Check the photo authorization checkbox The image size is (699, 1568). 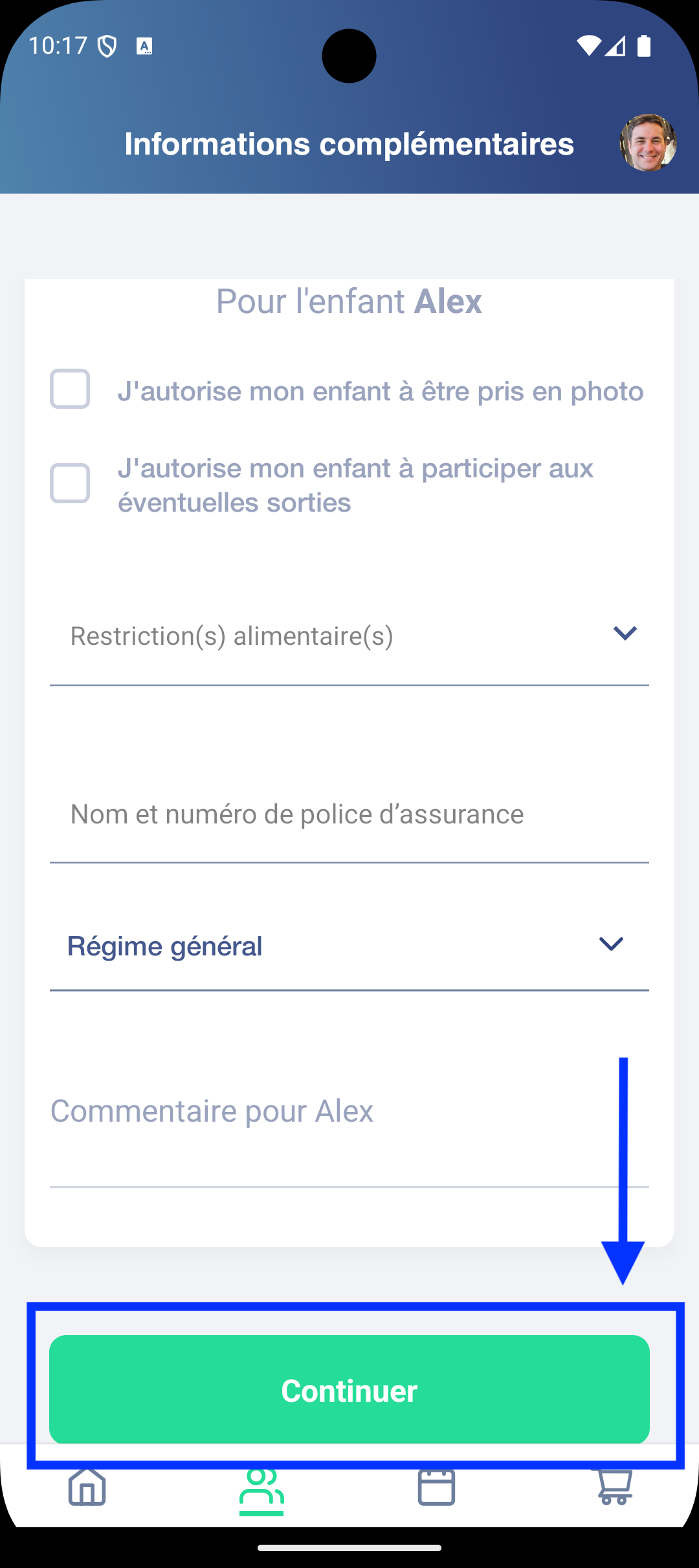[70, 389]
